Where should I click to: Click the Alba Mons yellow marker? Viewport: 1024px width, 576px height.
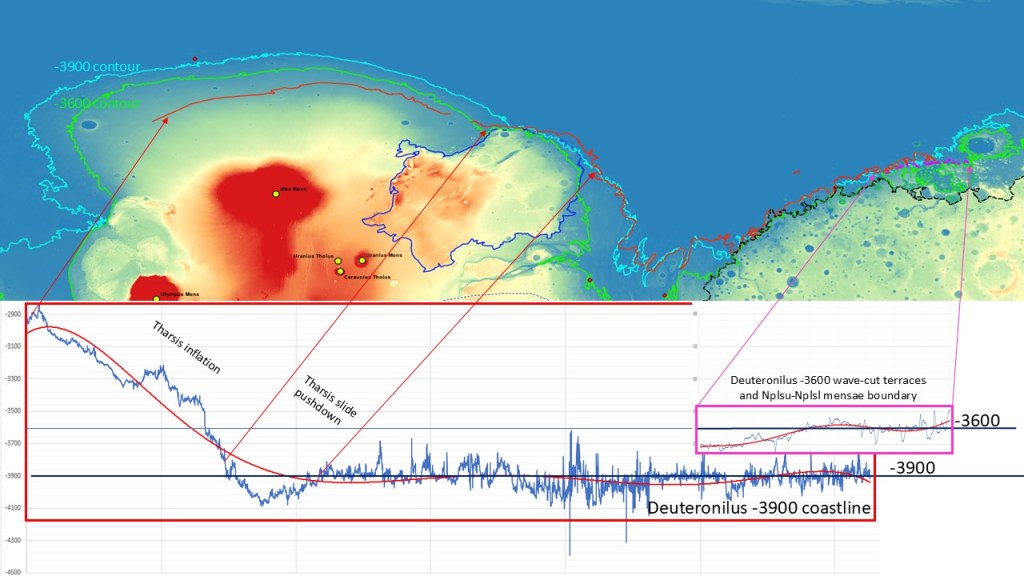click(275, 194)
